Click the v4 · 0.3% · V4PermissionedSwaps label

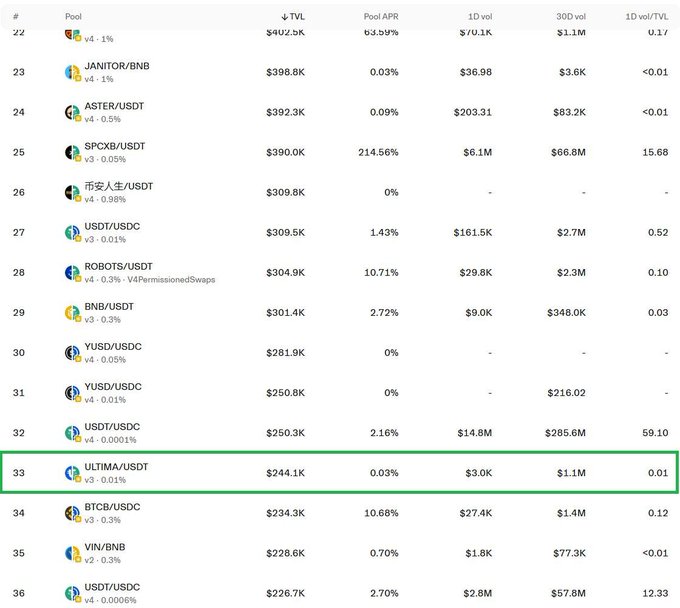click(x=150, y=280)
